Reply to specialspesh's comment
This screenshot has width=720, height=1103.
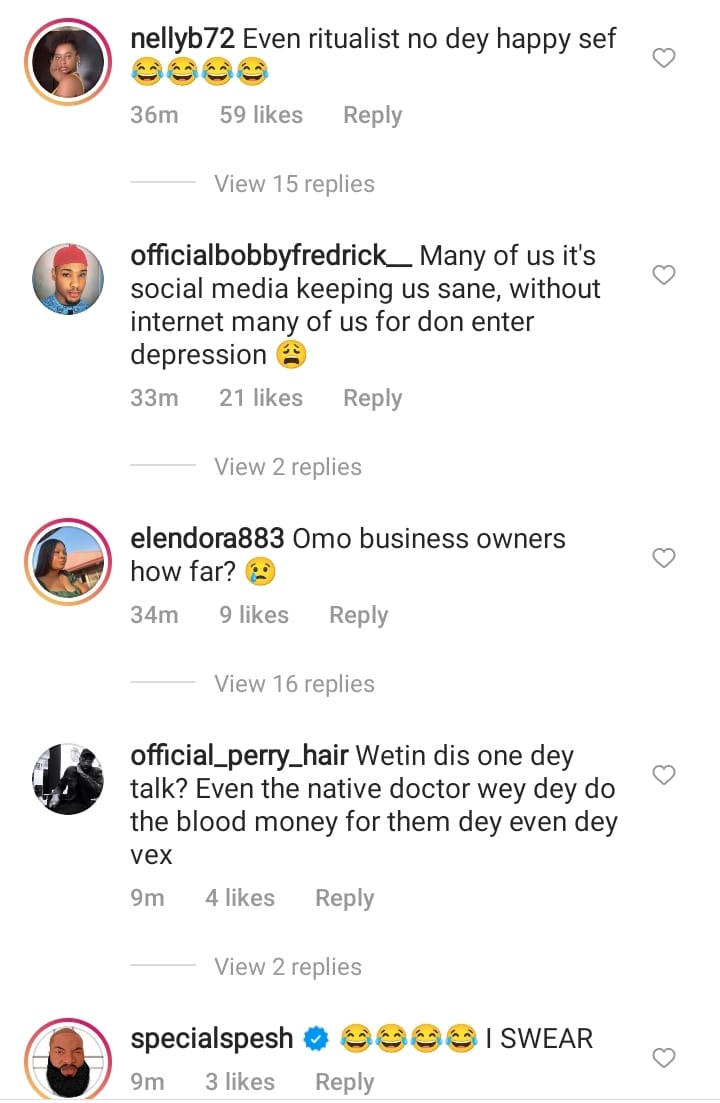(x=344, y=1082)
